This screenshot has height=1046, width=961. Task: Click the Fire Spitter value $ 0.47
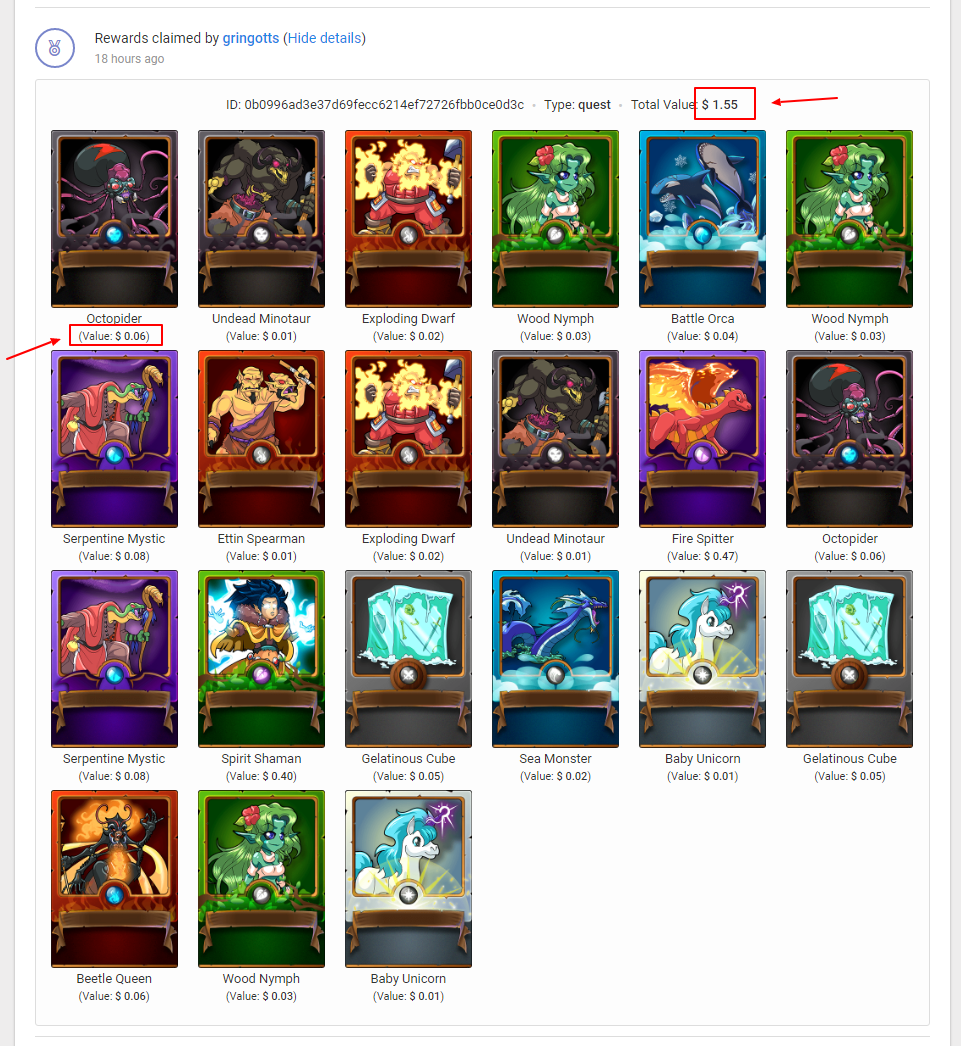pos(702,556)
